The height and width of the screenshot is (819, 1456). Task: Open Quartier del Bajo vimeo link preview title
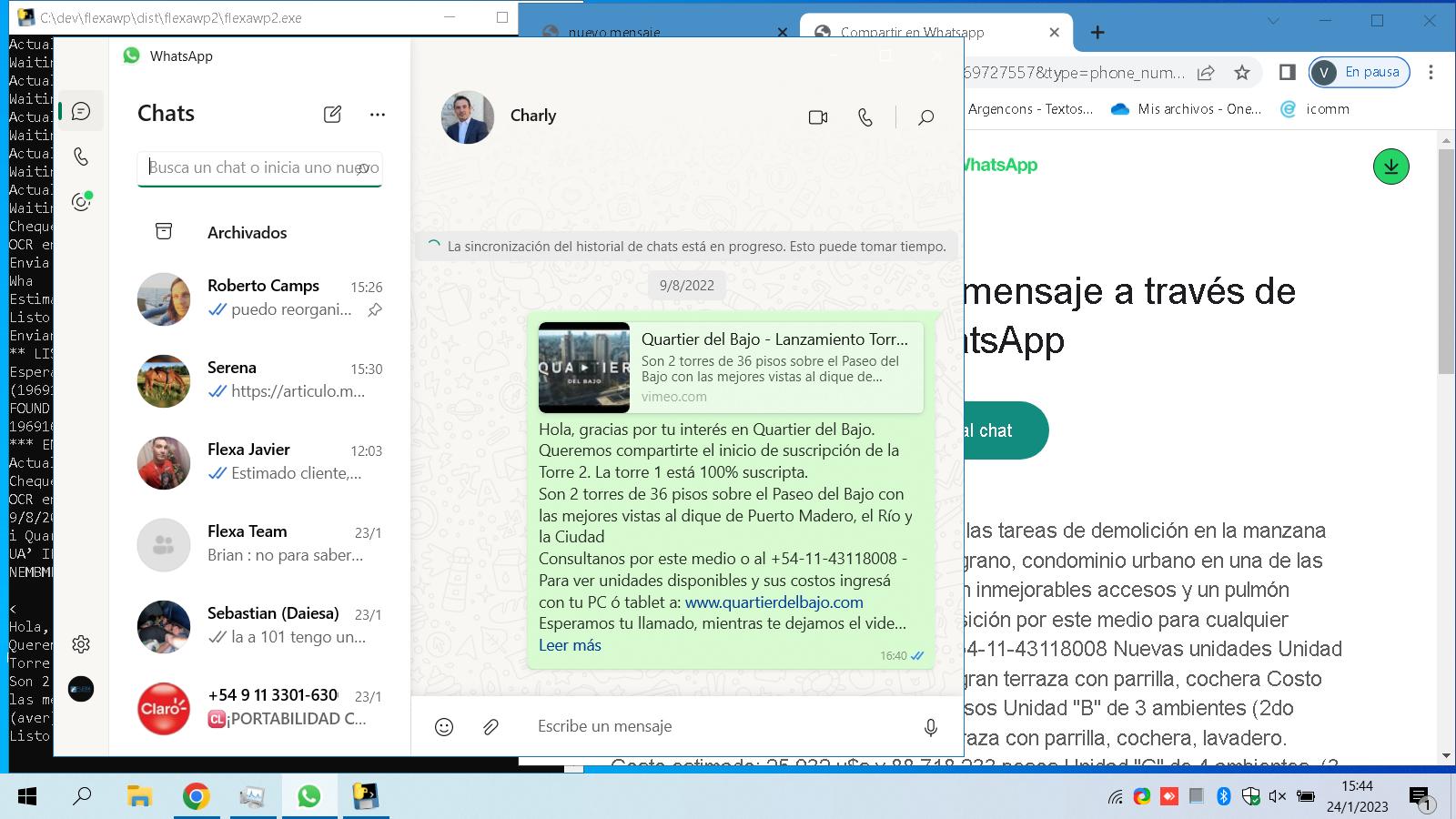[x=774, y=339]
